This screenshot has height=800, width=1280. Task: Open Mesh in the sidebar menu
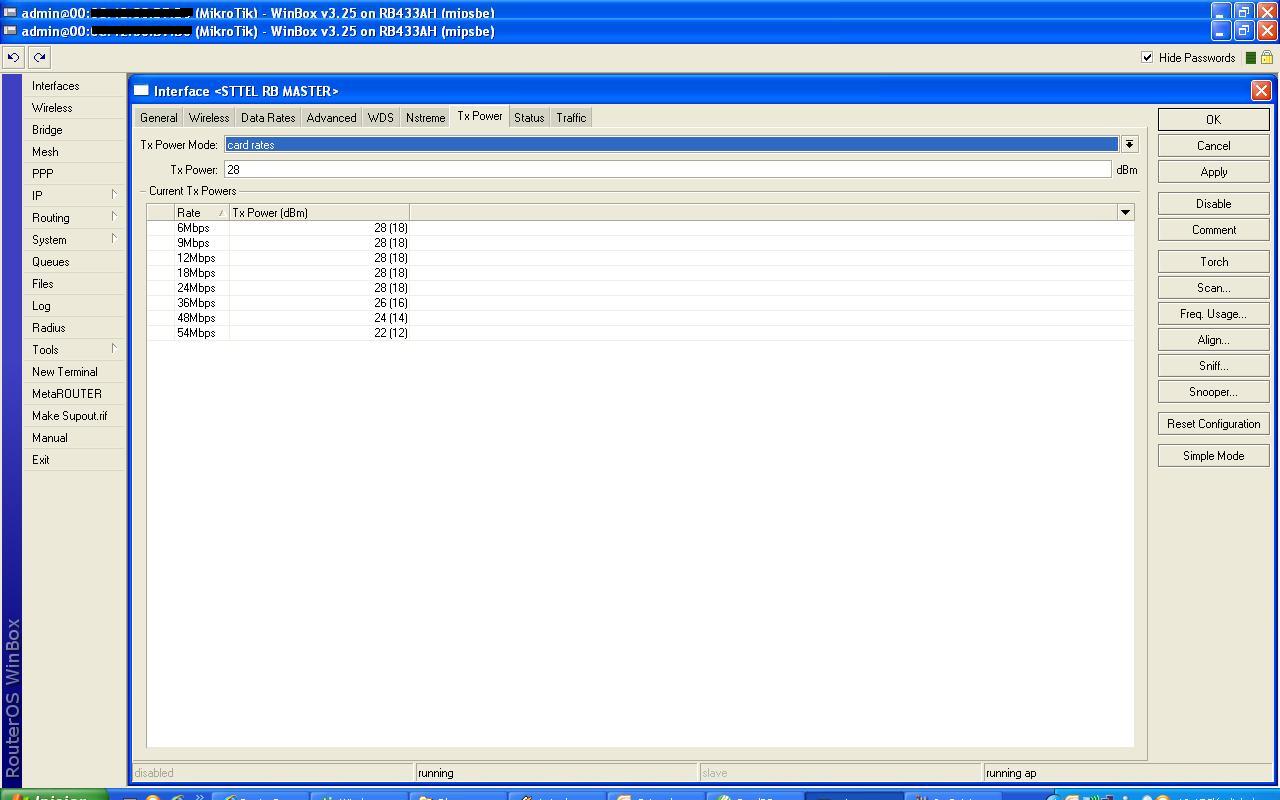74,151
